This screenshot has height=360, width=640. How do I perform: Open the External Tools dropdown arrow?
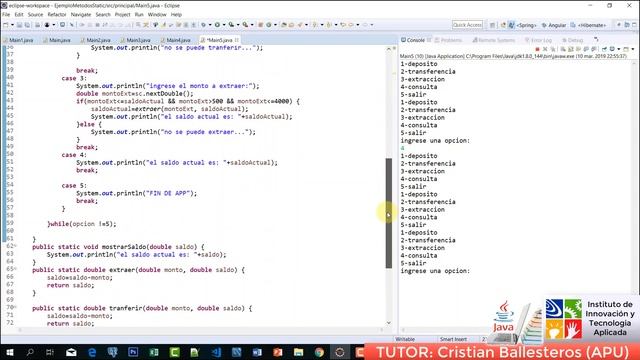coord(252,25)
